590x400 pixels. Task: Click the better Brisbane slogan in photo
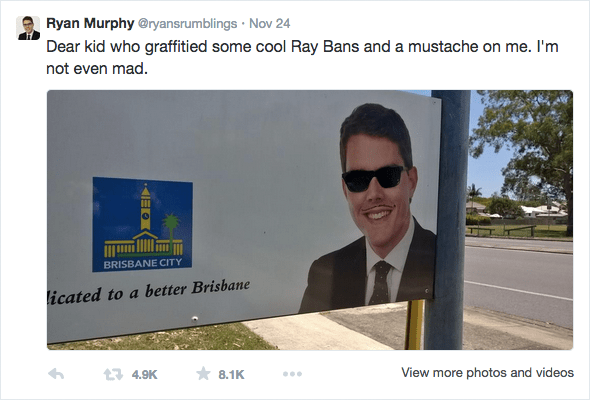pos(149,292)
